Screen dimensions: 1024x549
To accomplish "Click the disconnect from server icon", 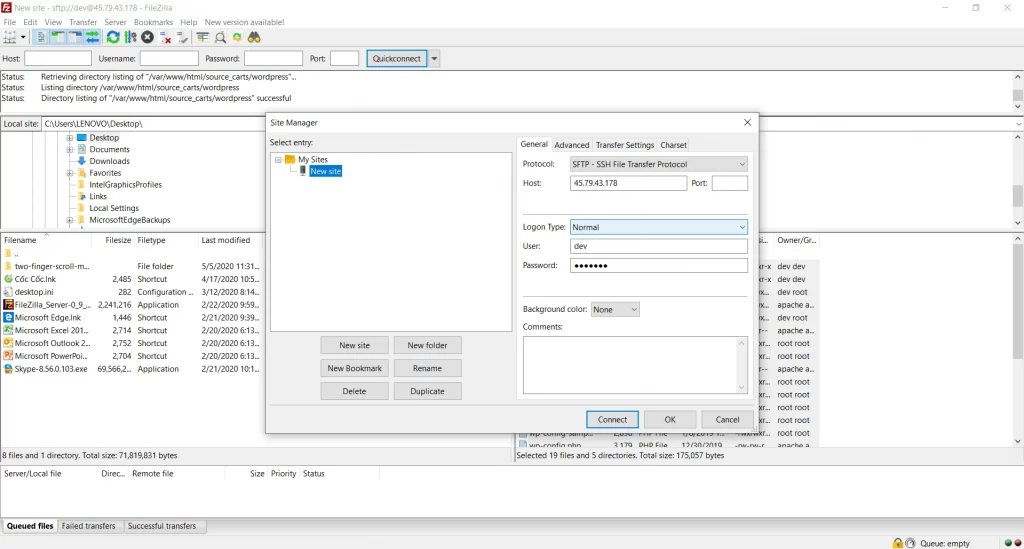I will coord(165,37).
